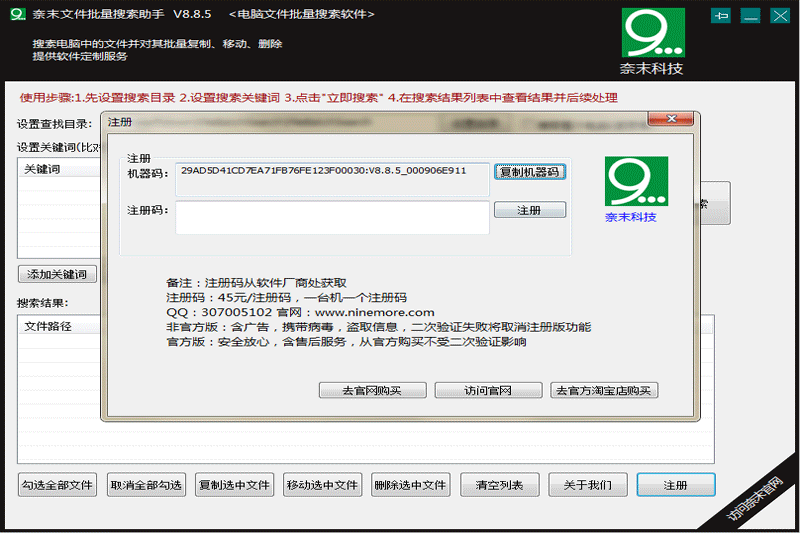Click 关于我们 button
Viewport: 800px width, 533px height.
(588, 485)
